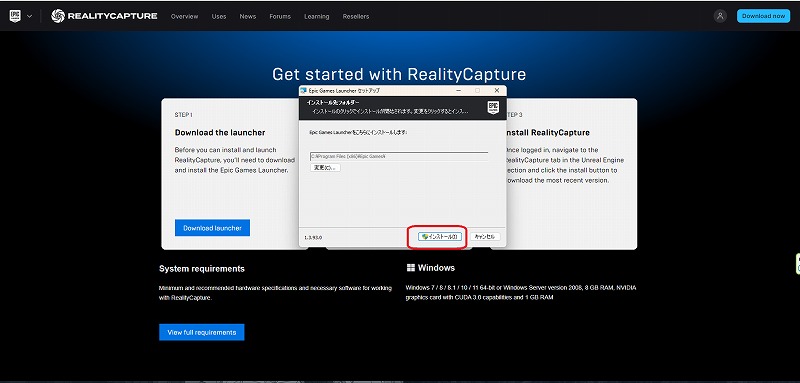Click the 'System requirements' heading

pos(202,268)
